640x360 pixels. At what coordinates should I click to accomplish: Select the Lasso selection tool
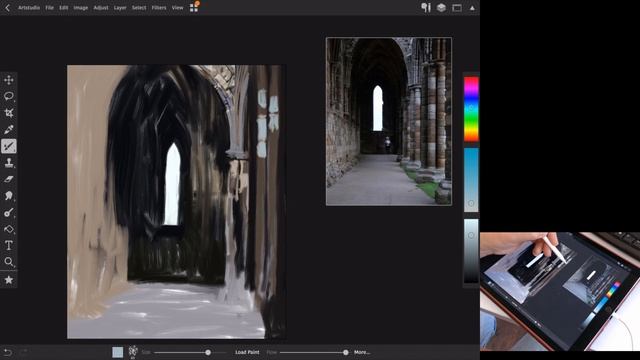coord(9,96)
